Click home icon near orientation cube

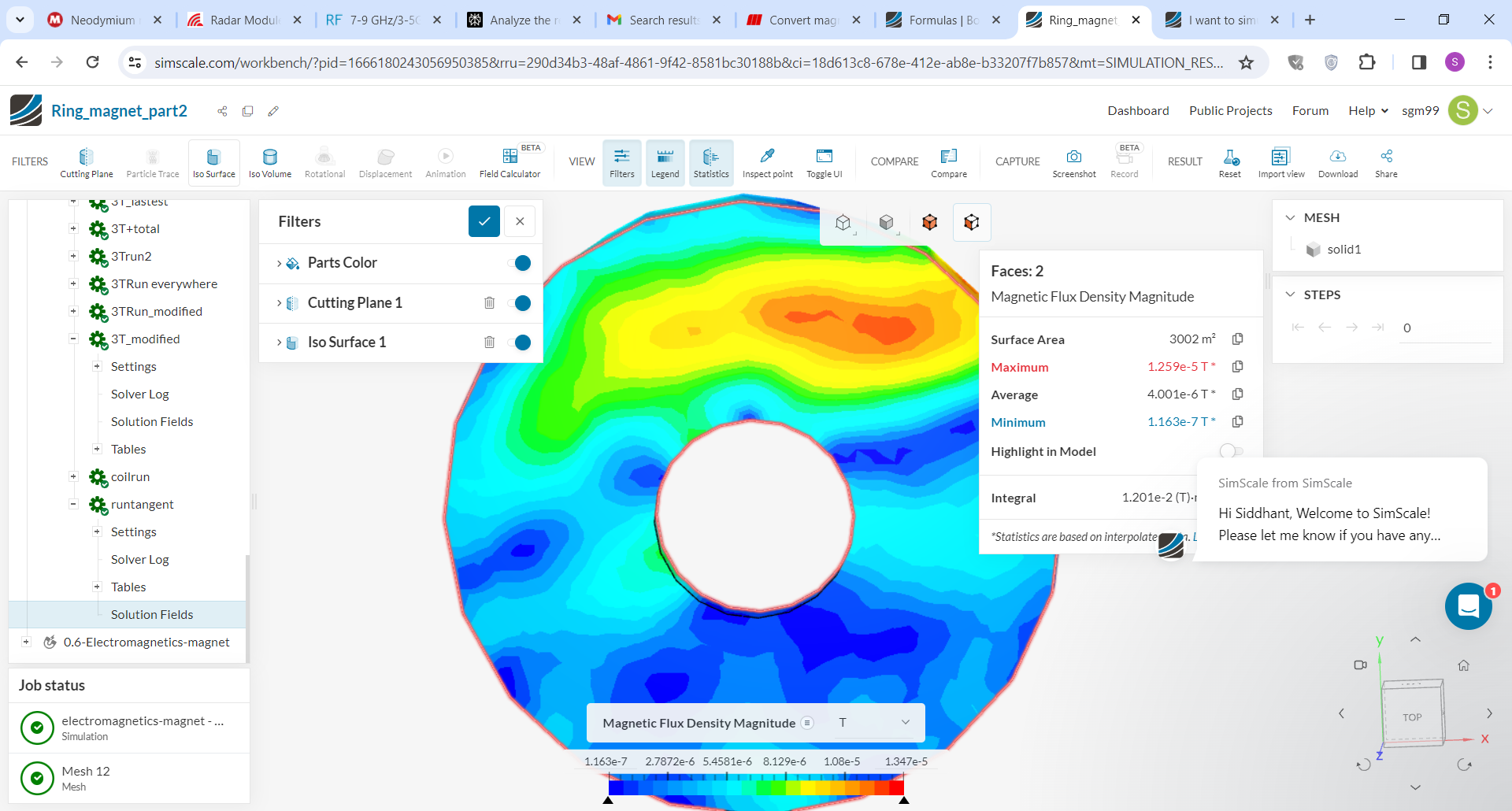point(1463,665)
